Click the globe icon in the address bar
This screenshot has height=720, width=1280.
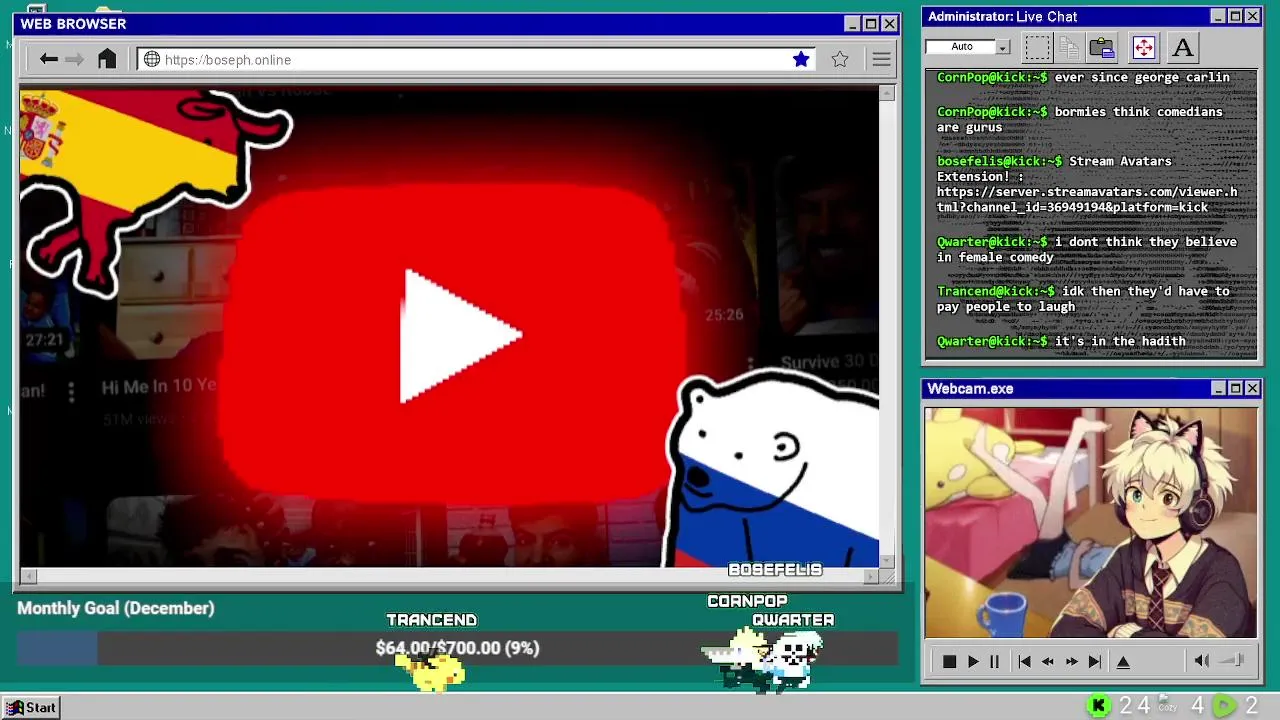click(x=152, y=60)
